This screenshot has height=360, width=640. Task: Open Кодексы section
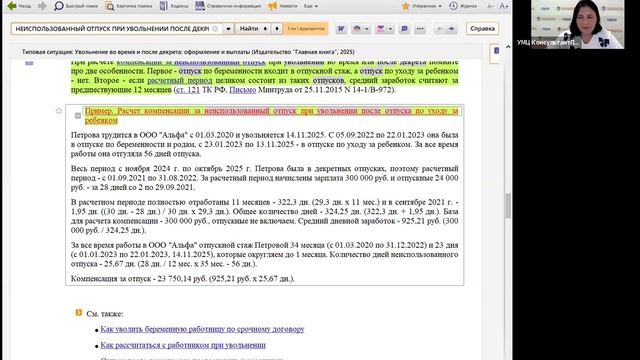tap(174, 6)
